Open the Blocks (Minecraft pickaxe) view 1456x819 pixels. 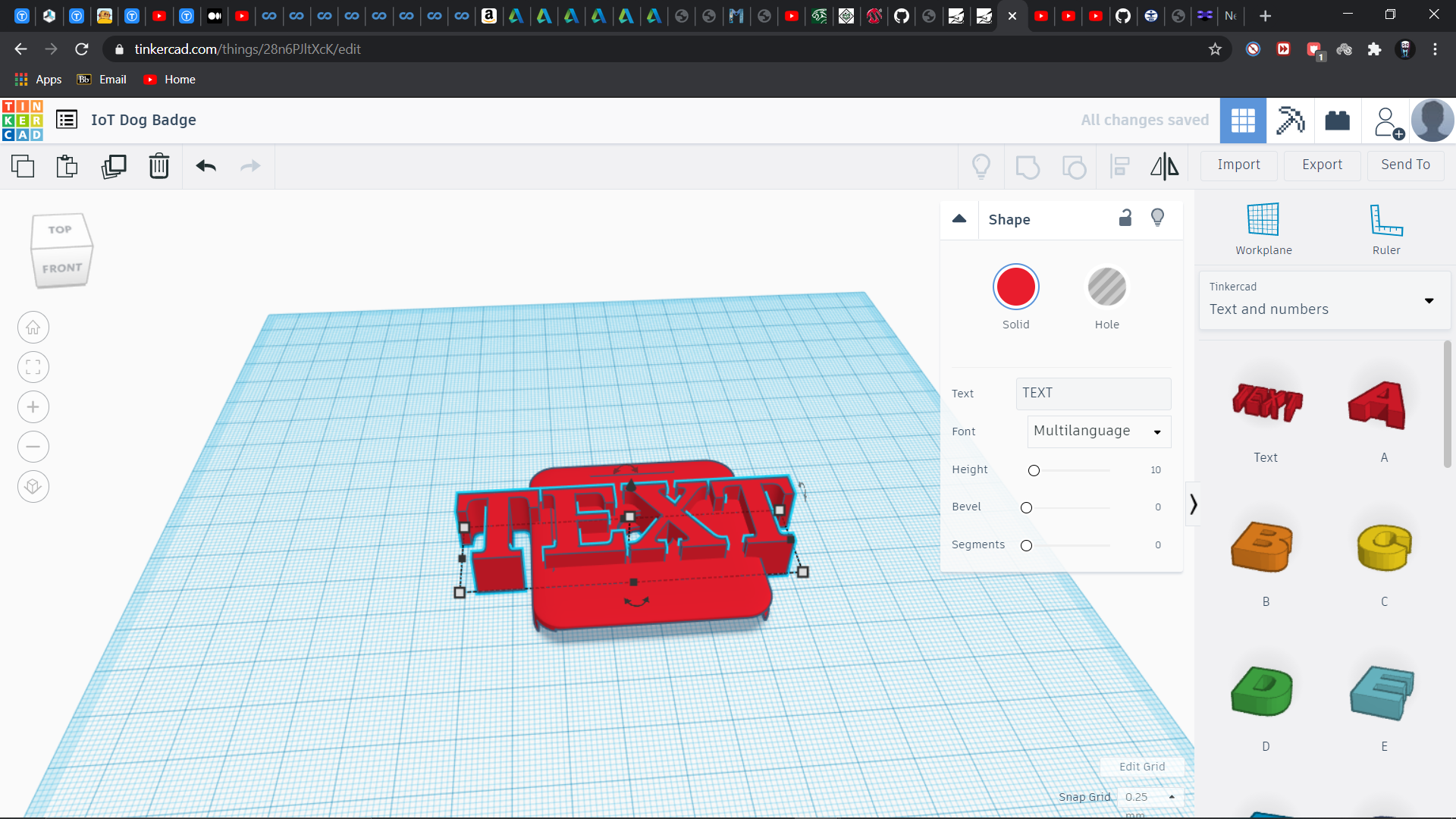pos(1290,121)
